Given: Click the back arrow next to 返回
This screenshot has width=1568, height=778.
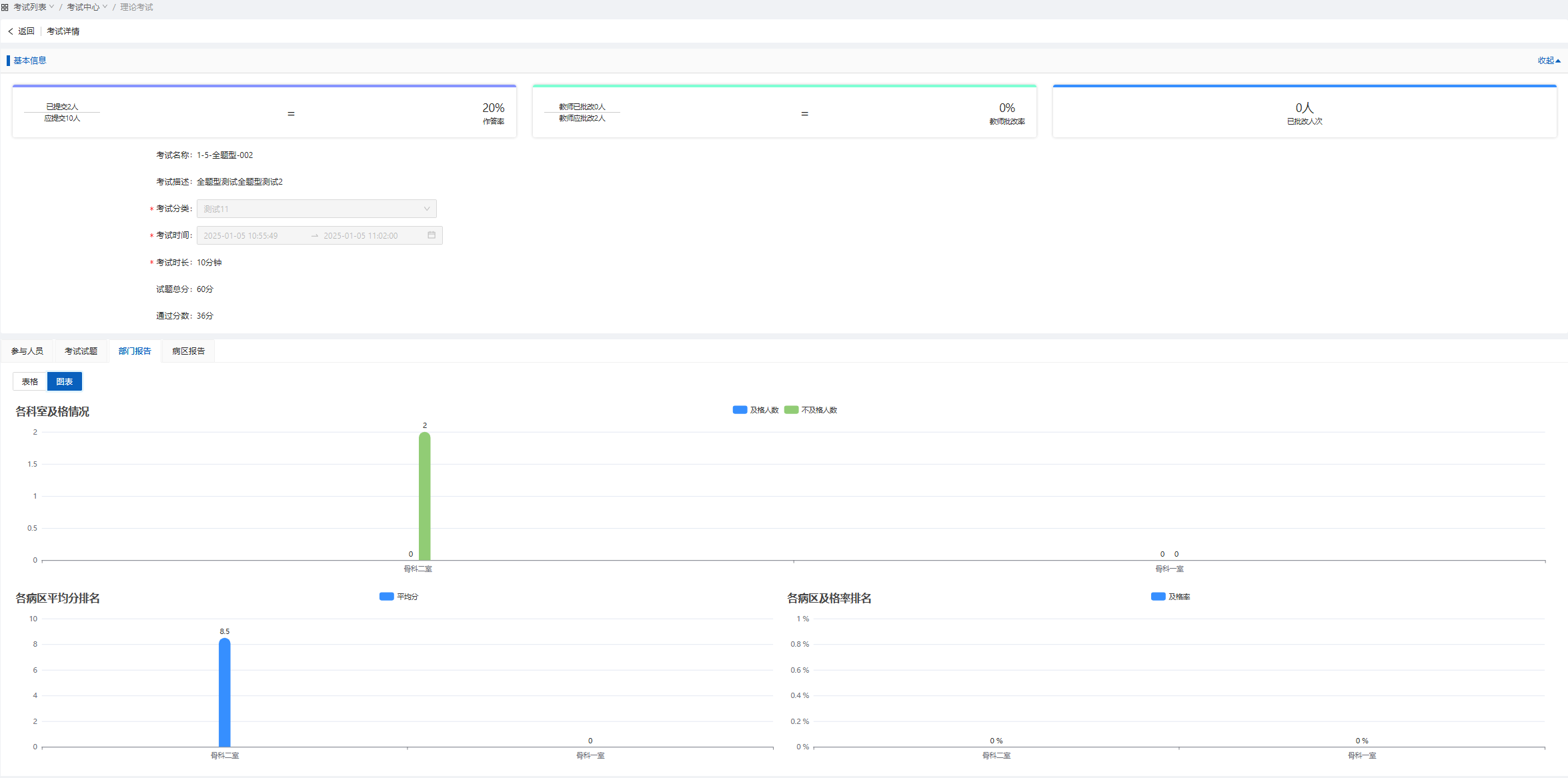Looking at the screenshot, I should tap(11, 31).
